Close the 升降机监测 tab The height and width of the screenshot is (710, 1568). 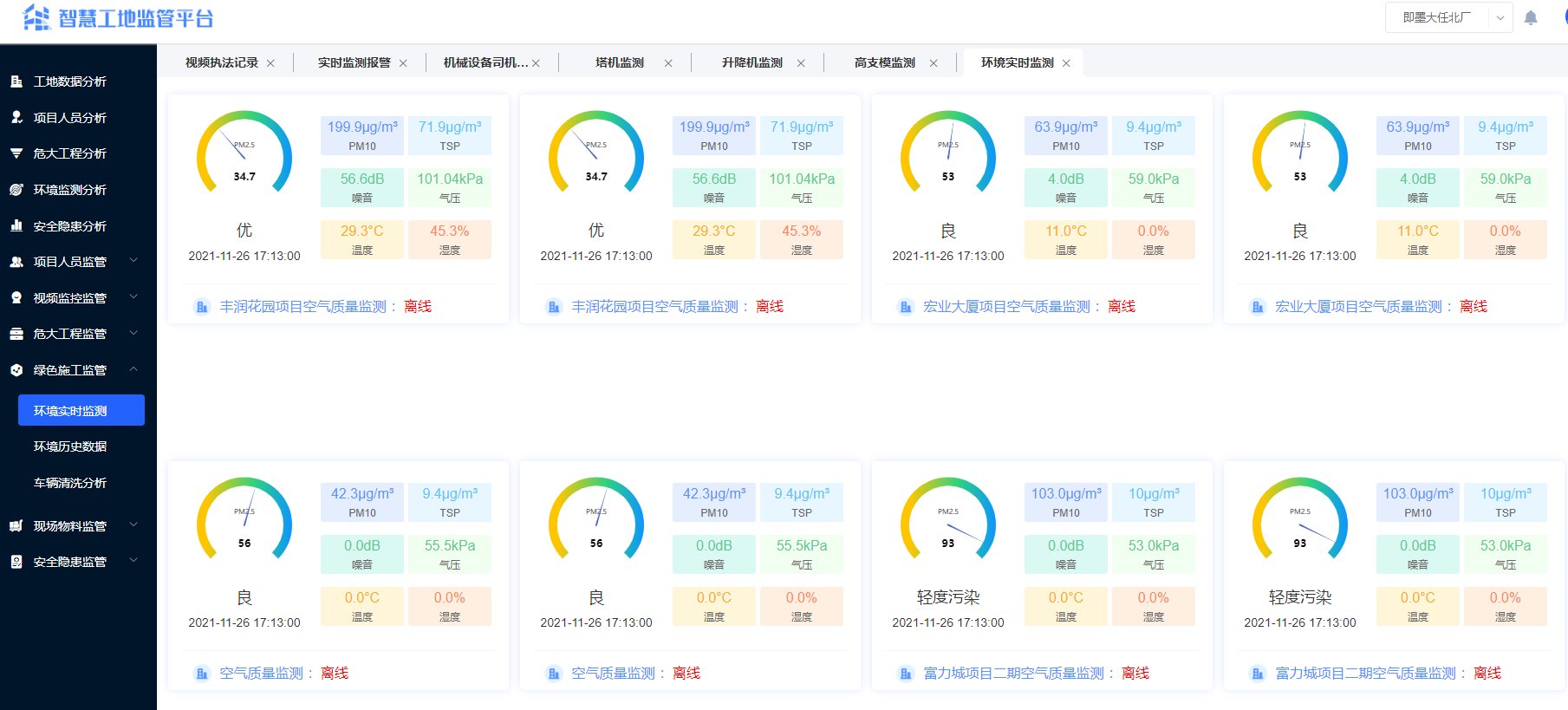(x=801, y=63)
